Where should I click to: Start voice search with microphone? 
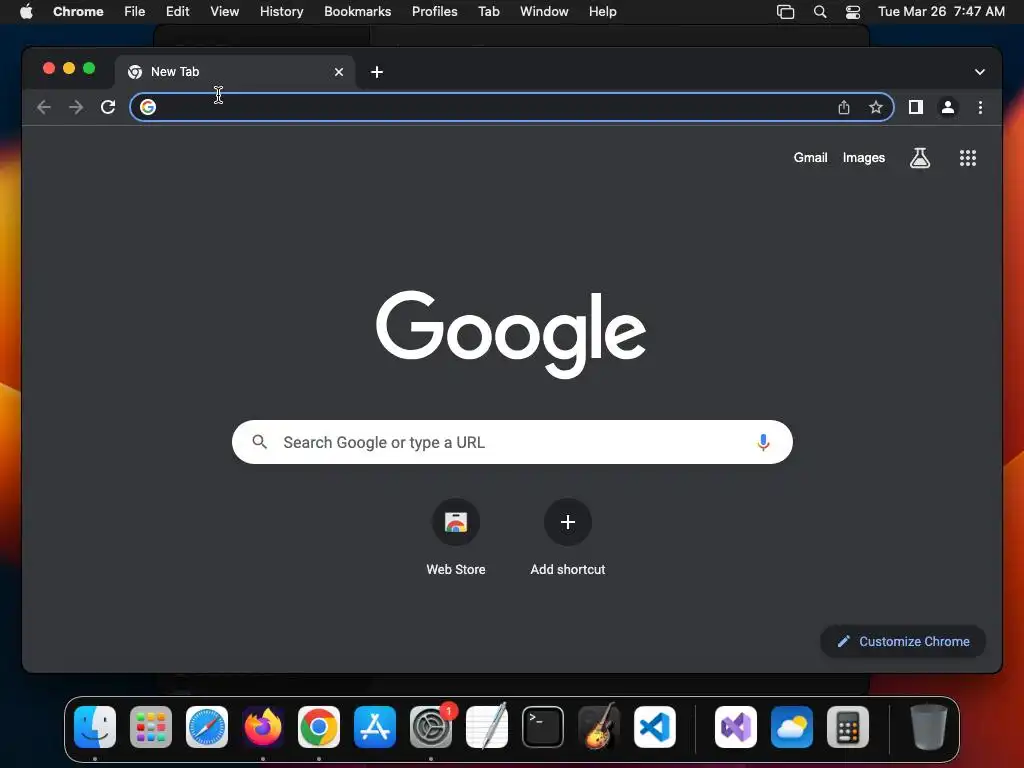(x=763, y=442)
